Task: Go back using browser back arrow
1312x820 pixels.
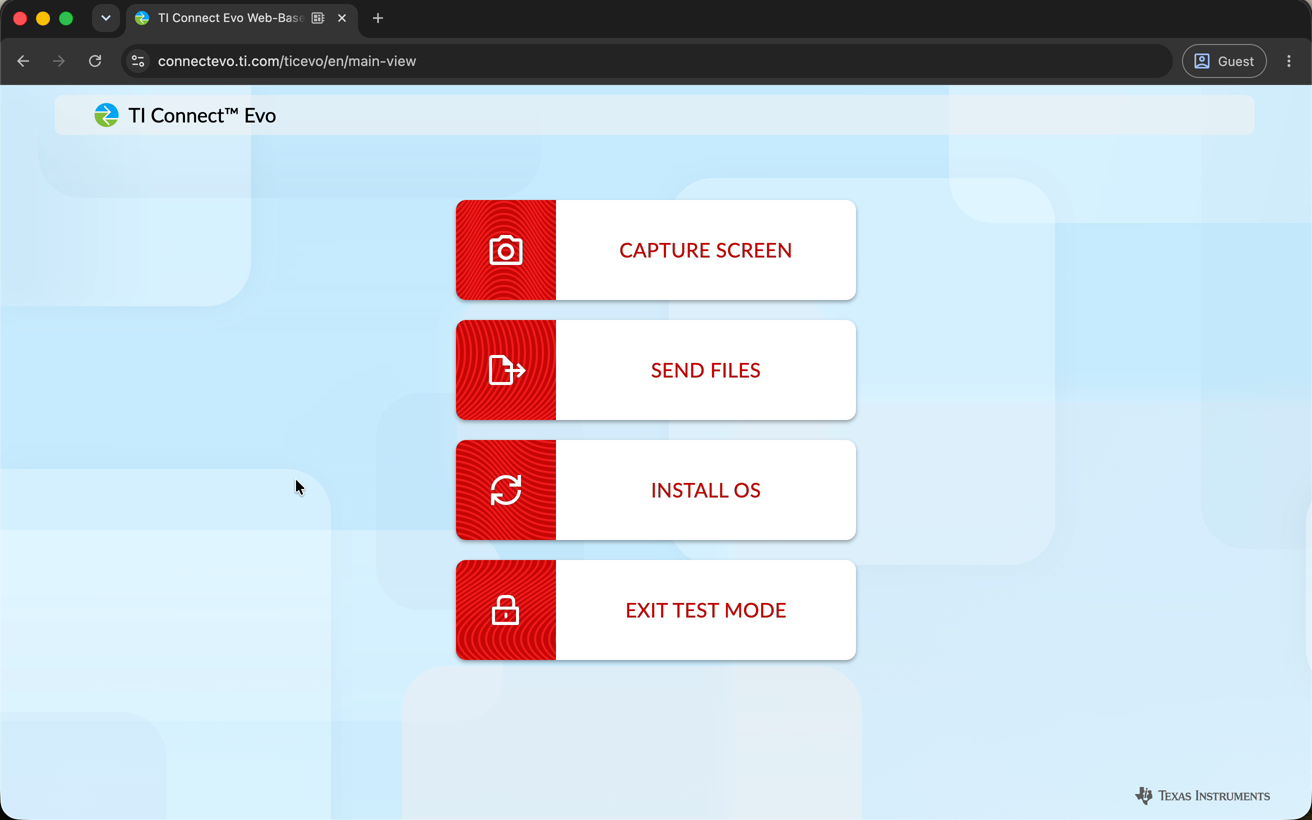Action: (x=23, y=61)
